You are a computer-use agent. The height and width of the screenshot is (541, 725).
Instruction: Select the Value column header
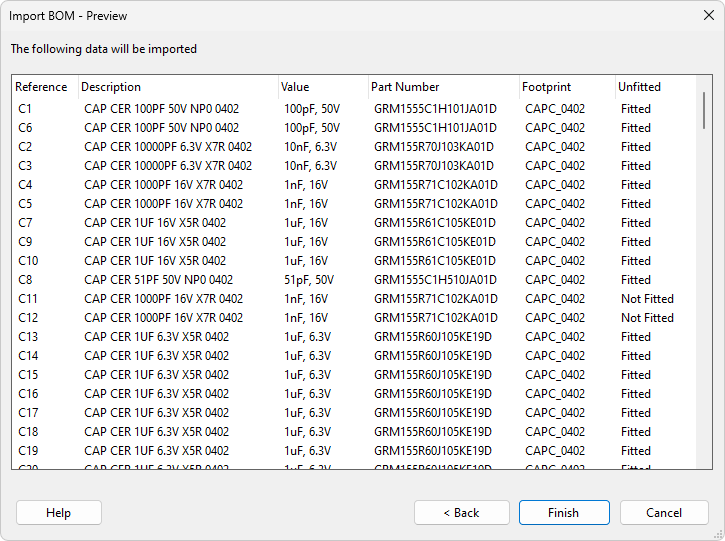[295, 87]
